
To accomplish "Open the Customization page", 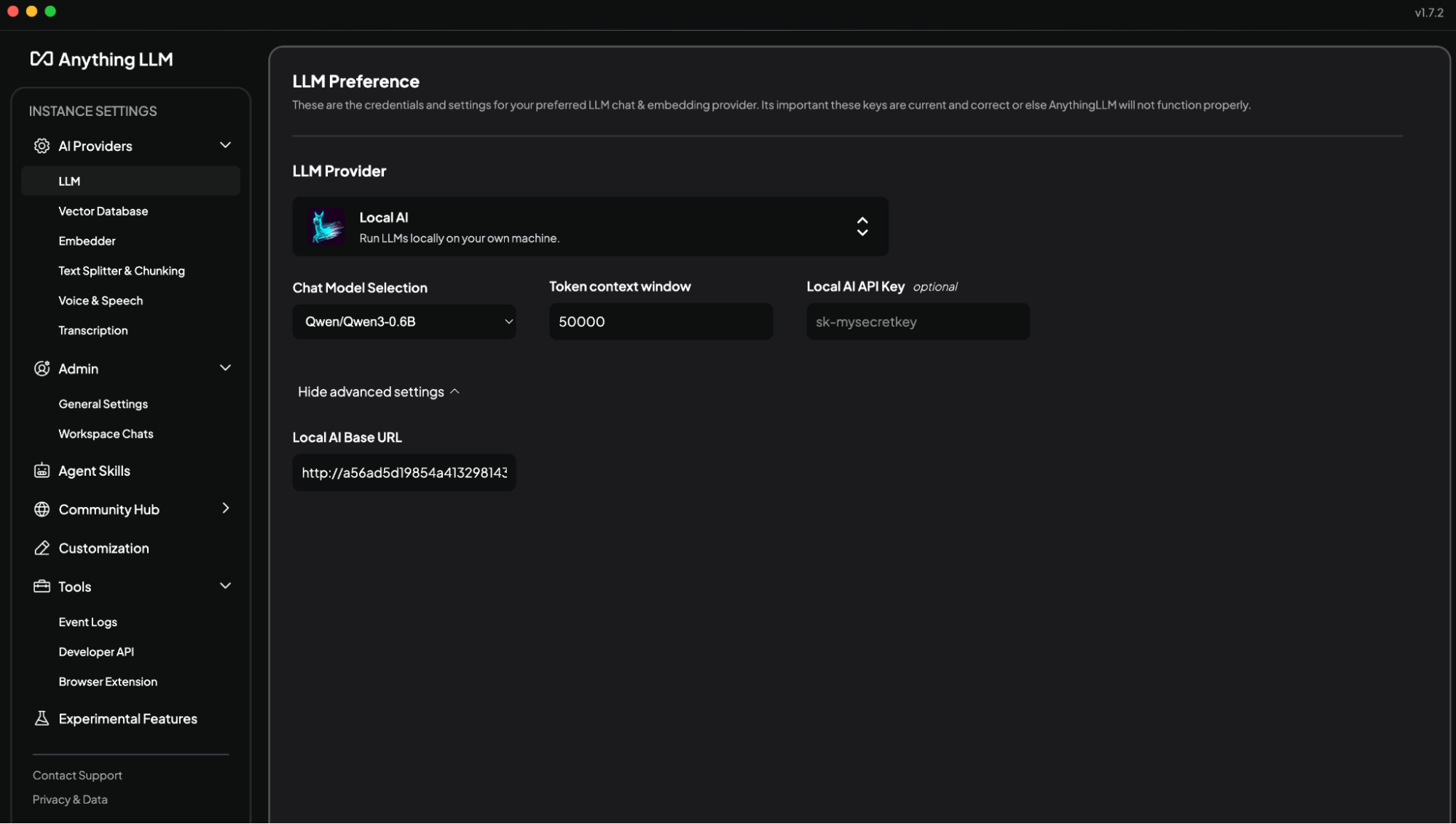I will click(104, 549).
